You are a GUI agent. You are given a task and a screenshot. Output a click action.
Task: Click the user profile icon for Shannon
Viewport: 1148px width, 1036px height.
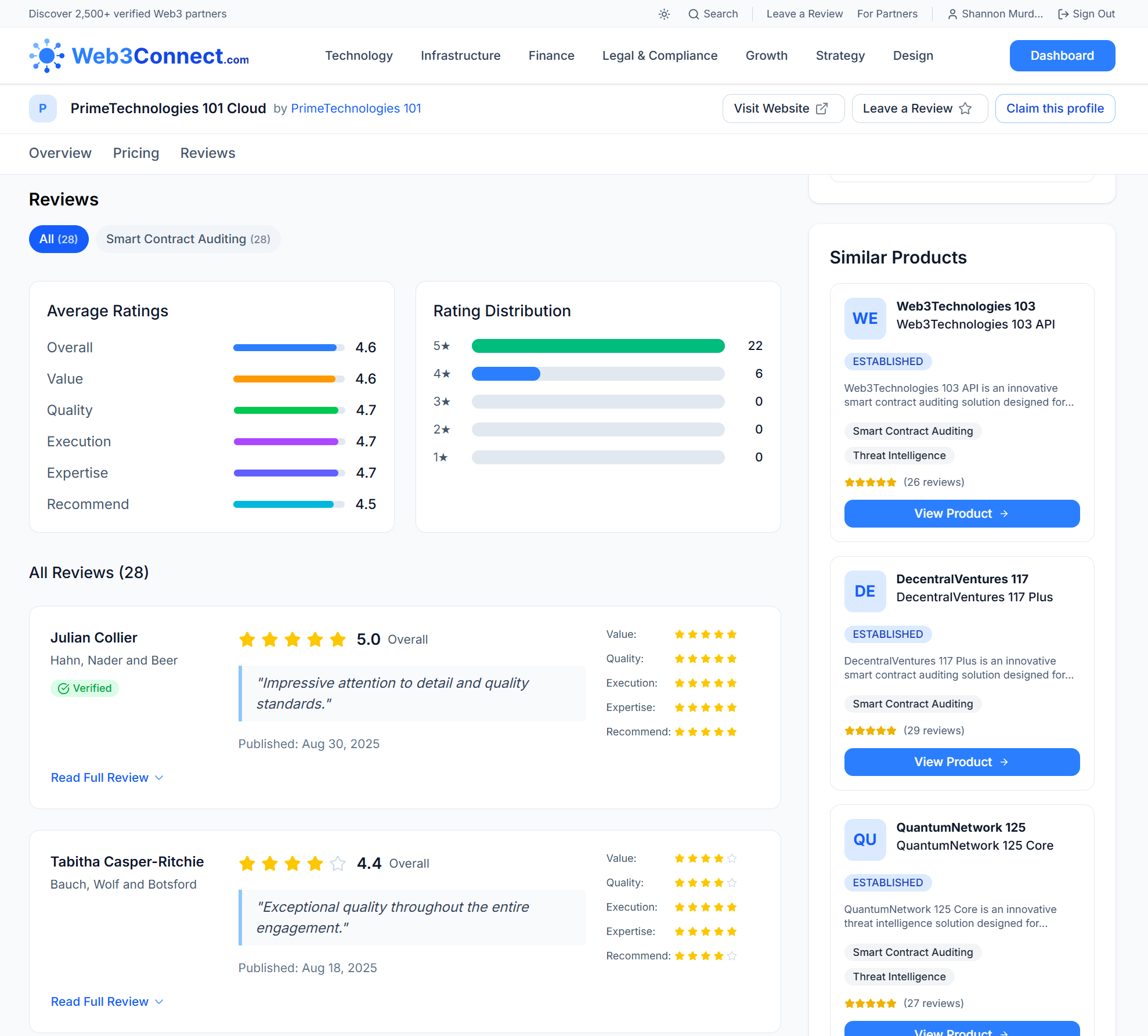(x=952, y=14)
